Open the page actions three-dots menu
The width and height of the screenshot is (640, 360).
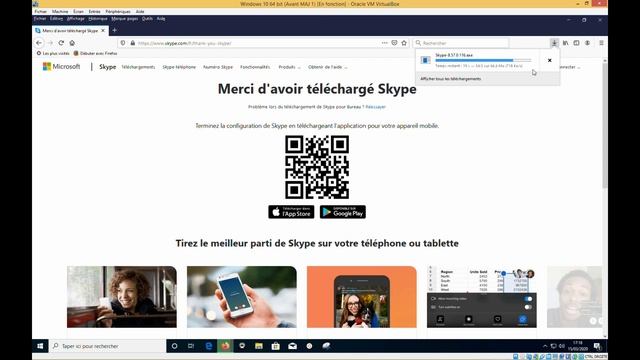click(x=384, y=43)
